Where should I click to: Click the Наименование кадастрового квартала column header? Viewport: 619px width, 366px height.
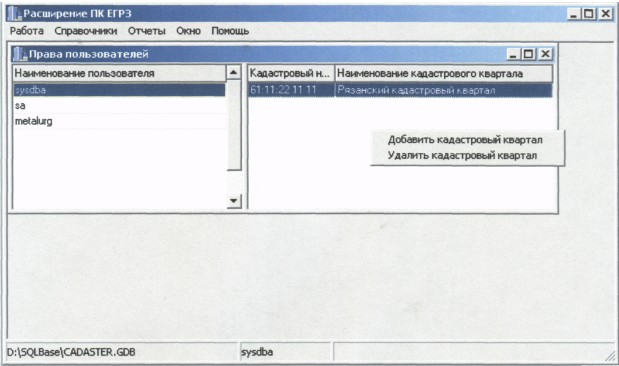444,73
